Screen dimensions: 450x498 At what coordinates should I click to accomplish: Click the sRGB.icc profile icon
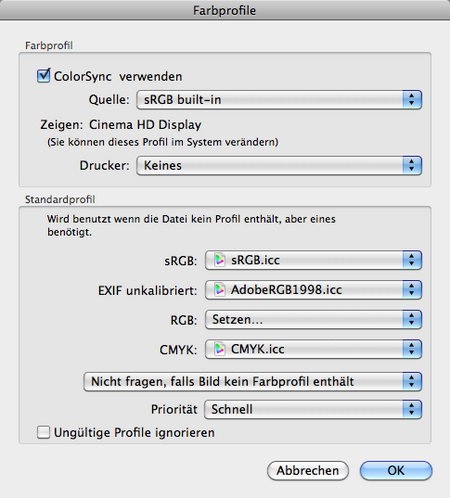tap(219, 260)
